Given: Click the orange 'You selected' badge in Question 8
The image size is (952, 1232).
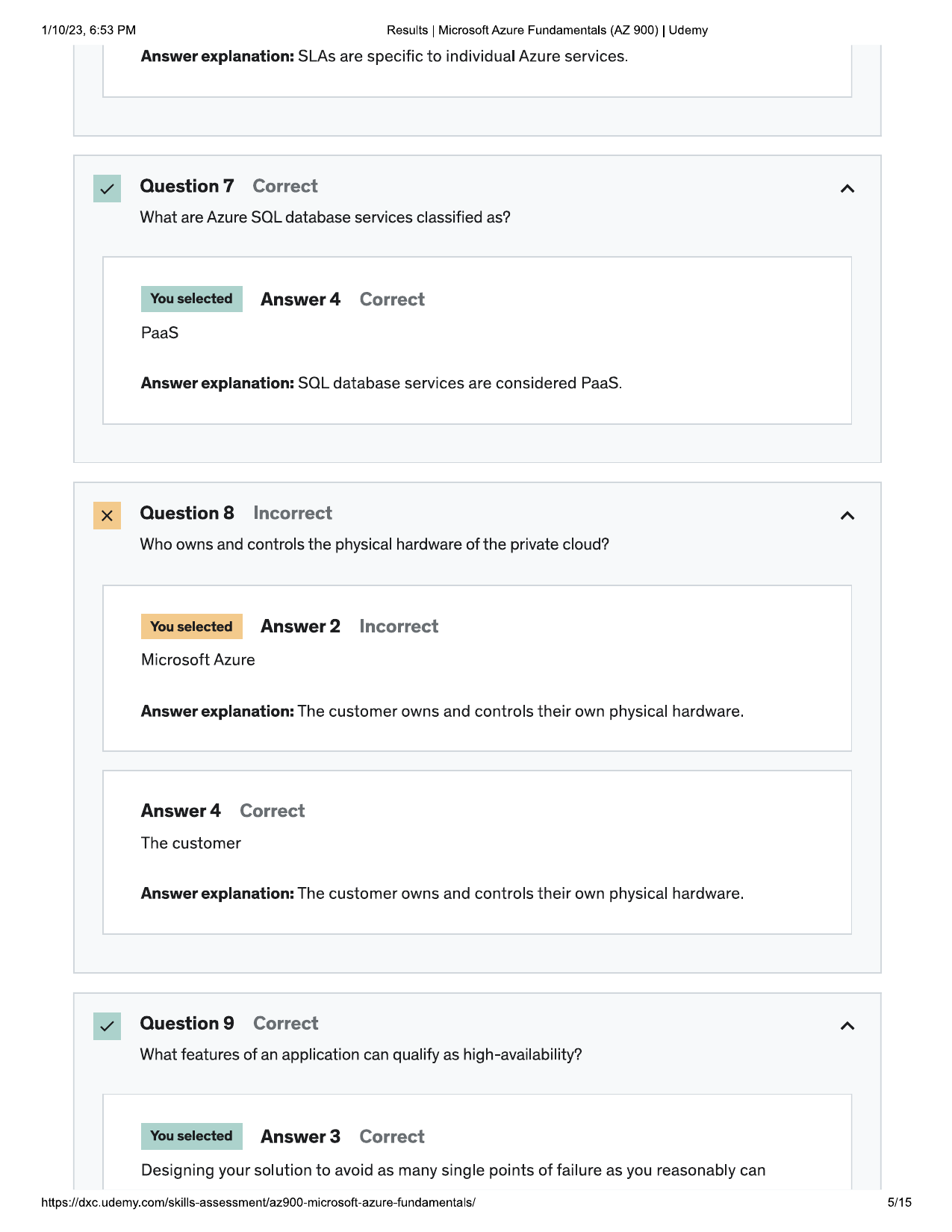Looking at the screenshot, I should click(192, 626).
